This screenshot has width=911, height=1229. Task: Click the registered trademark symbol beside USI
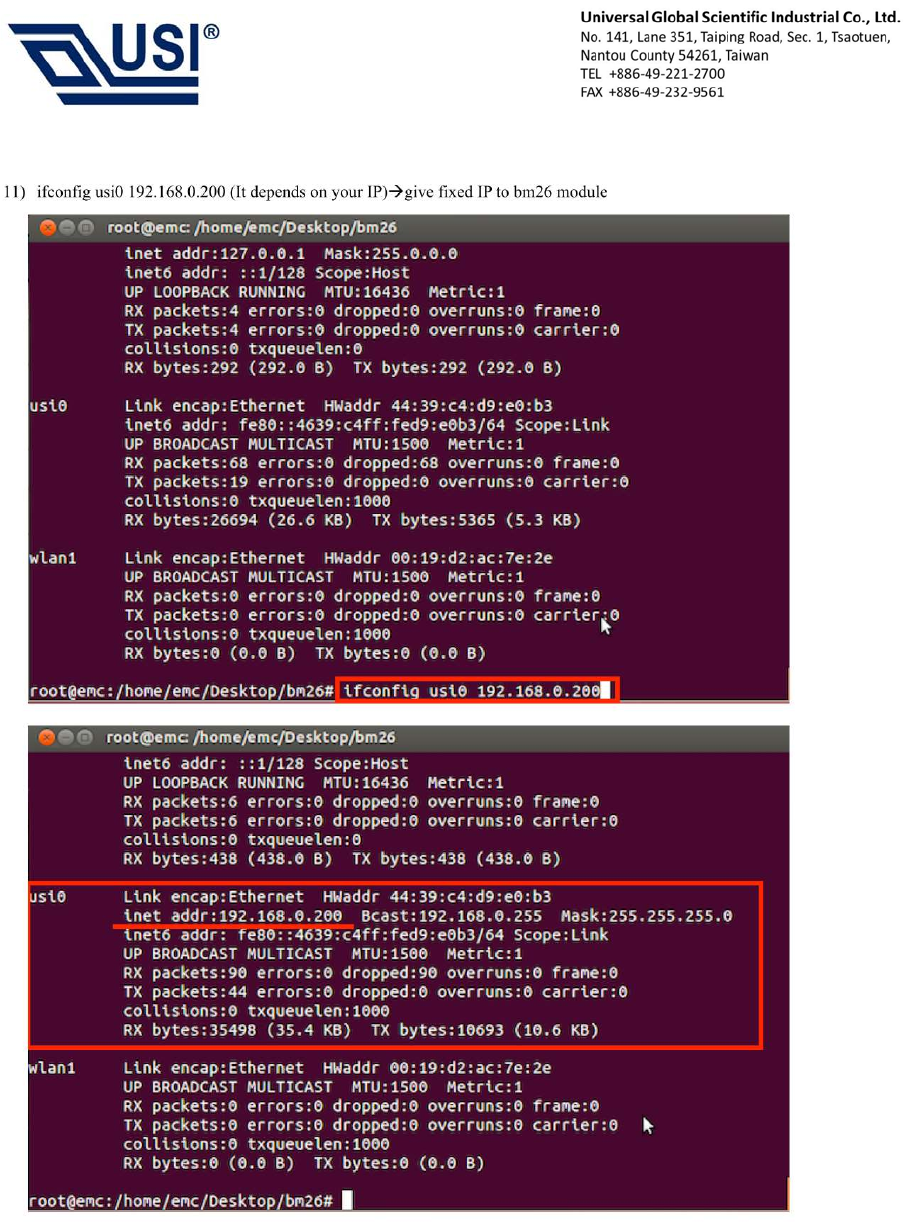pyautogui.click(x=211, y=32)
